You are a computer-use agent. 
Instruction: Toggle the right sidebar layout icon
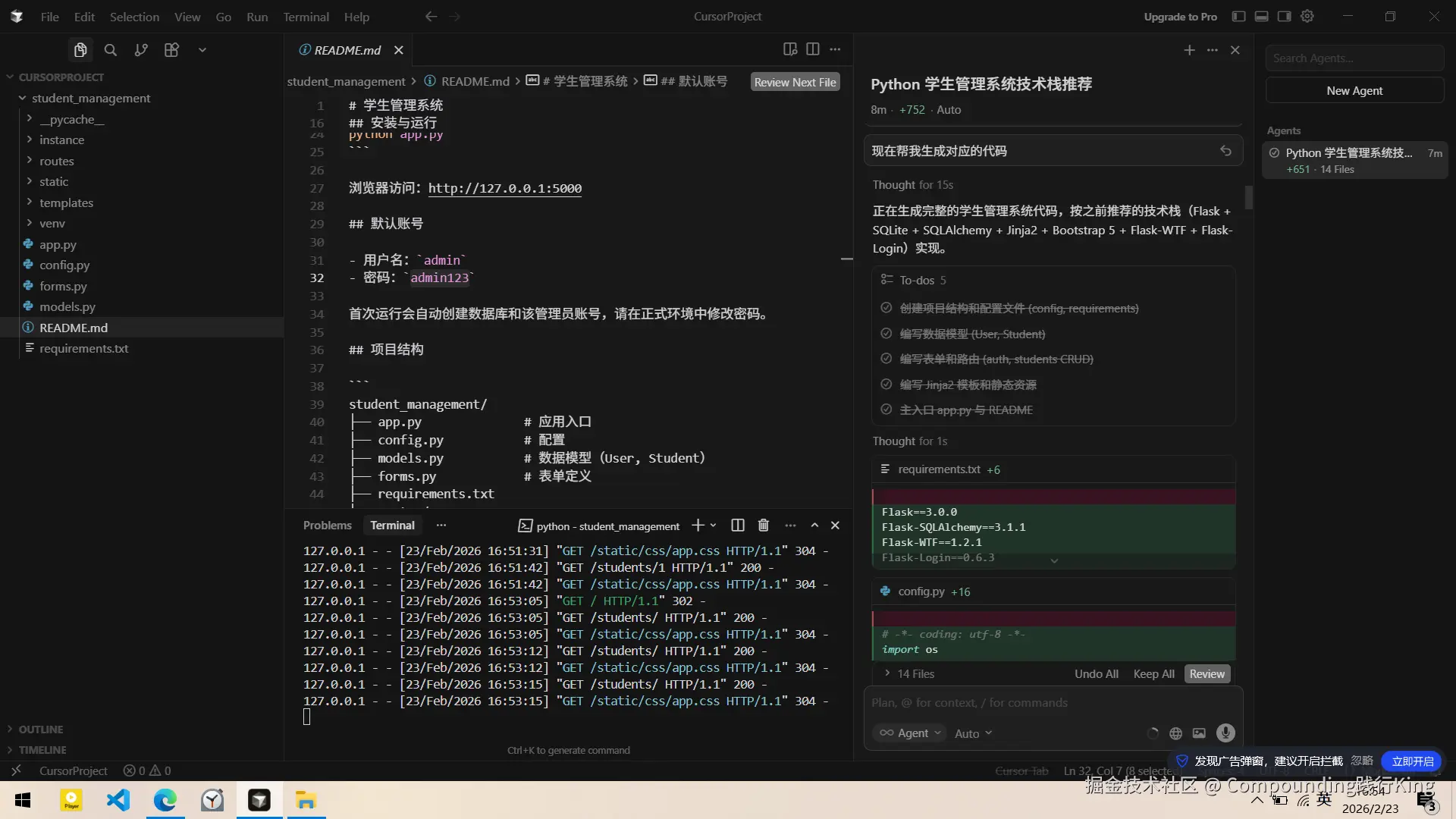click(1284, 16)
